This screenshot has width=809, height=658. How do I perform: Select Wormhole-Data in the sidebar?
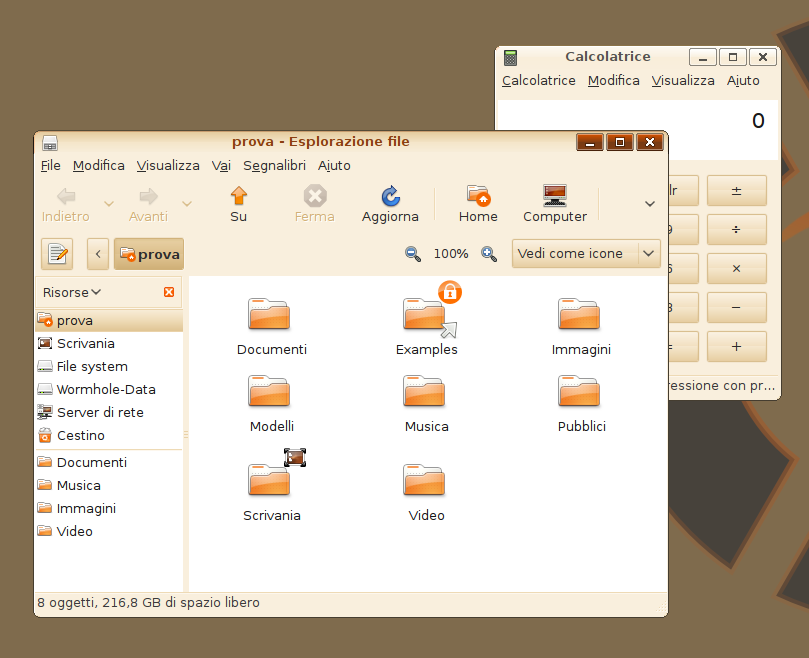[109, 389]
